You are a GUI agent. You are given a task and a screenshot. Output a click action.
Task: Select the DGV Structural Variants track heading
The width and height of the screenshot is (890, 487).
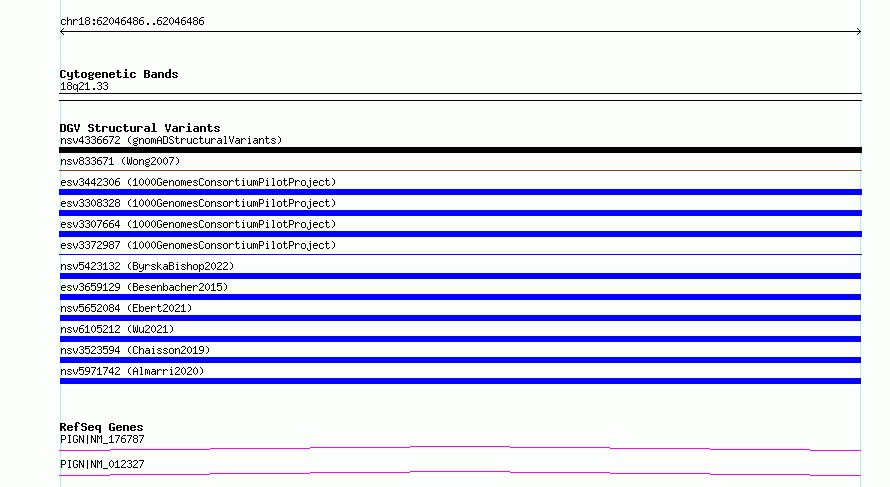140,128
